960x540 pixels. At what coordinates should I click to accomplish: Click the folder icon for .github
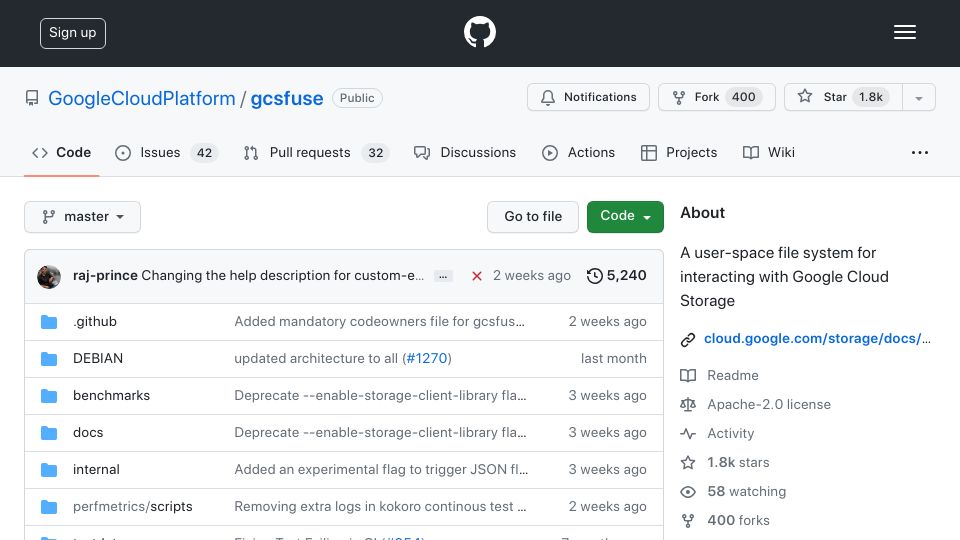[49, 322]
